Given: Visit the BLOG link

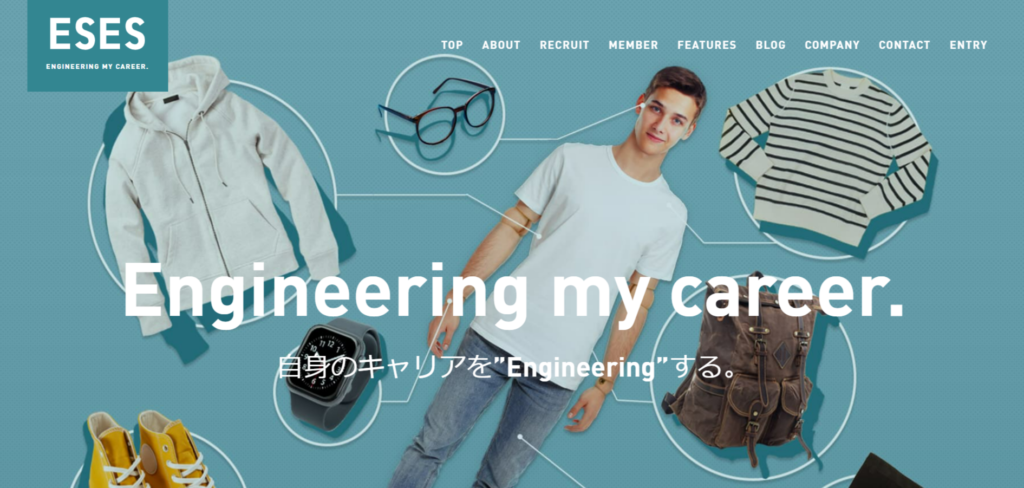Looking at the screenshot, I should pos(771,45).
